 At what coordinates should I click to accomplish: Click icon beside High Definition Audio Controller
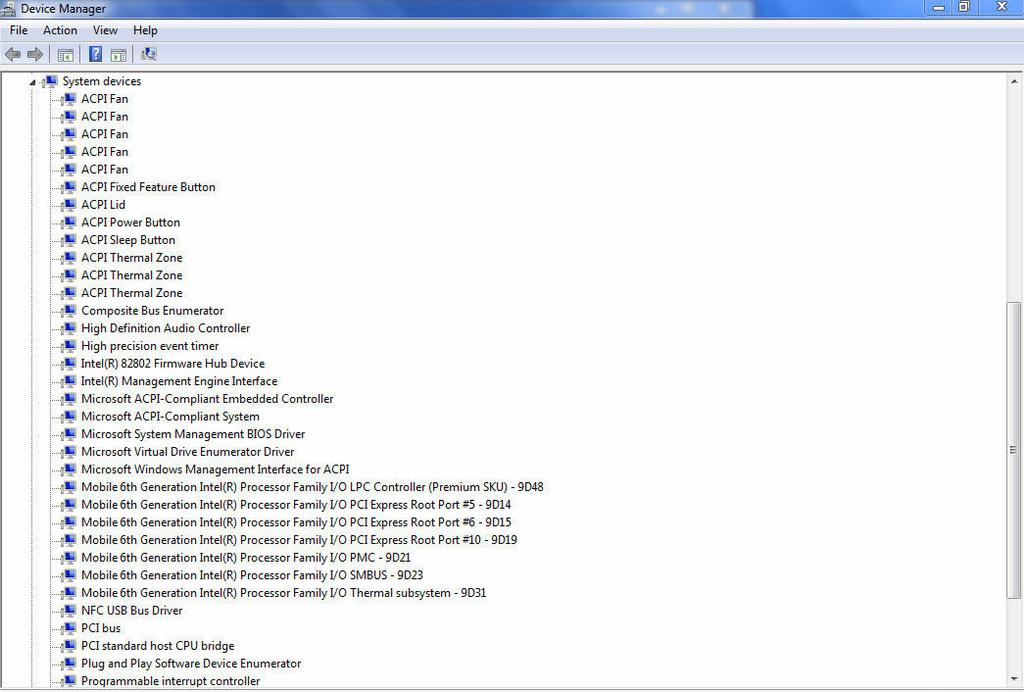coord(69,328)
